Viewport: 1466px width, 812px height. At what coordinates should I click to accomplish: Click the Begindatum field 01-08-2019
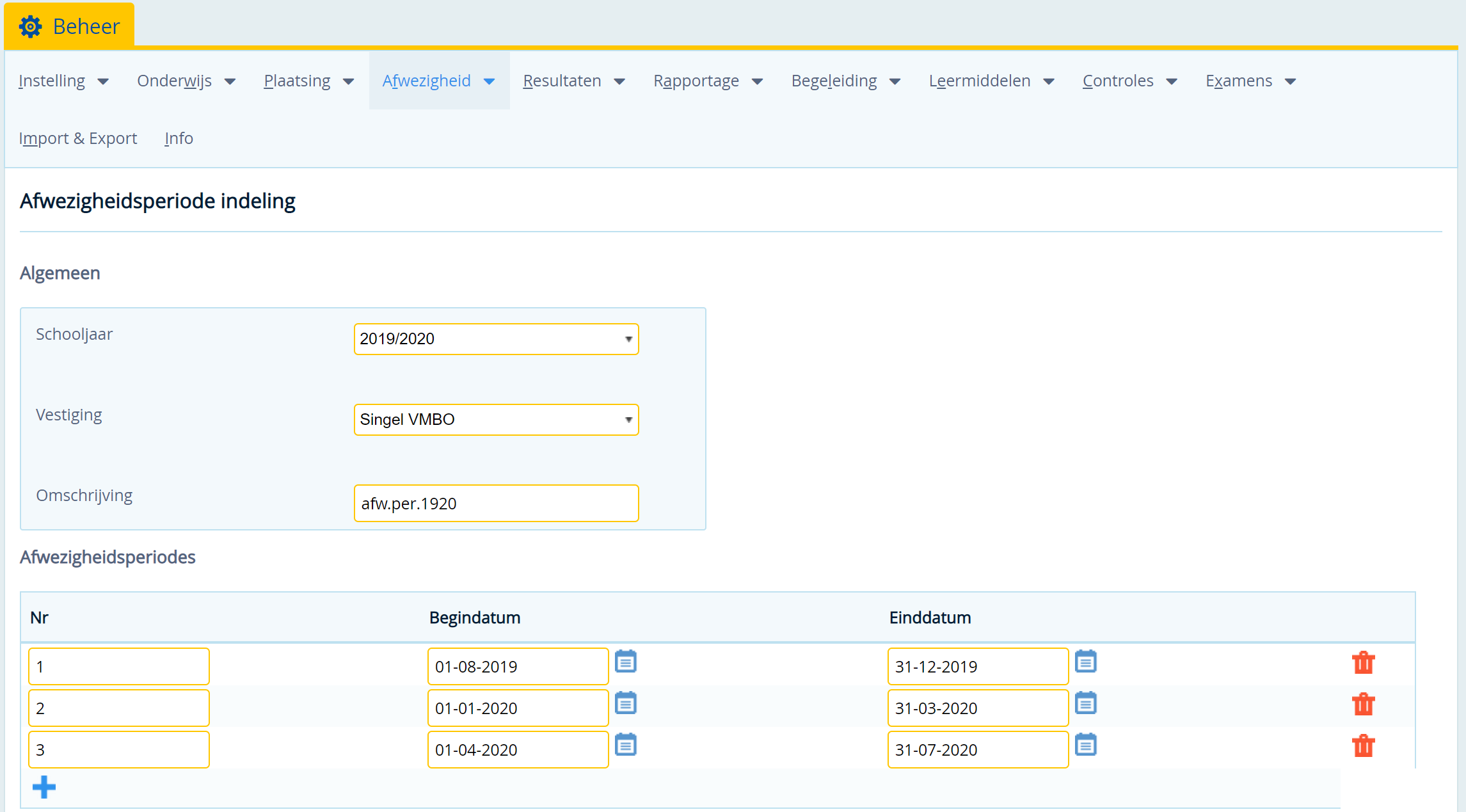tap(518, 666)
